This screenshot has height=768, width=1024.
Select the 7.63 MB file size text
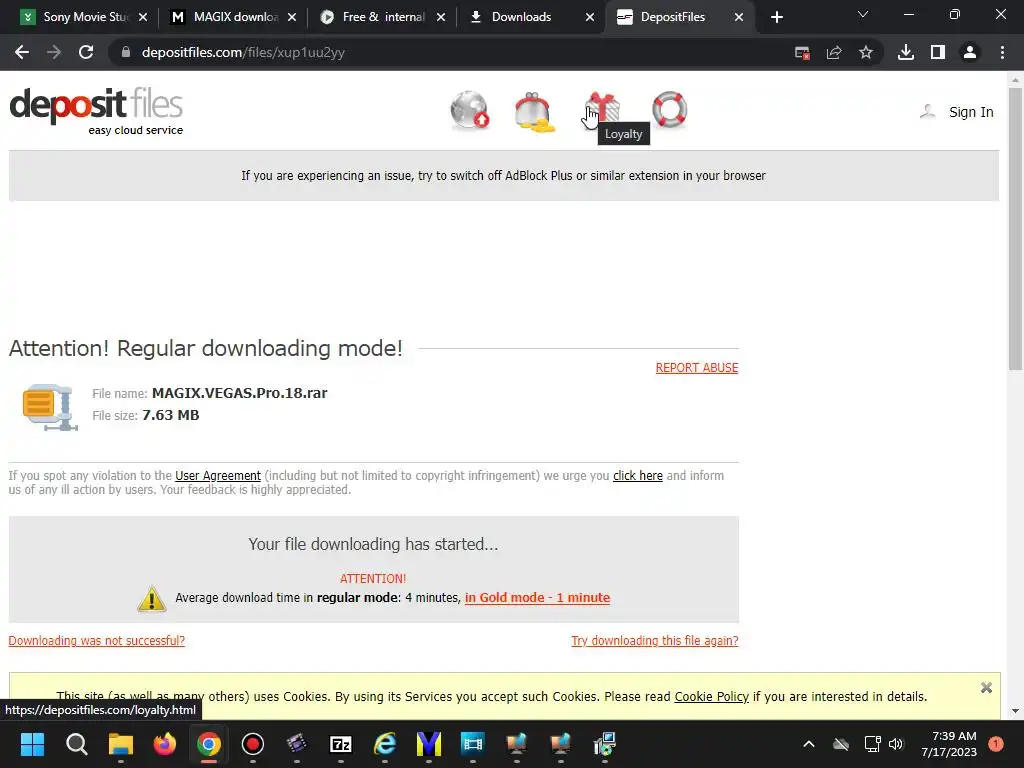coord(170,415)
